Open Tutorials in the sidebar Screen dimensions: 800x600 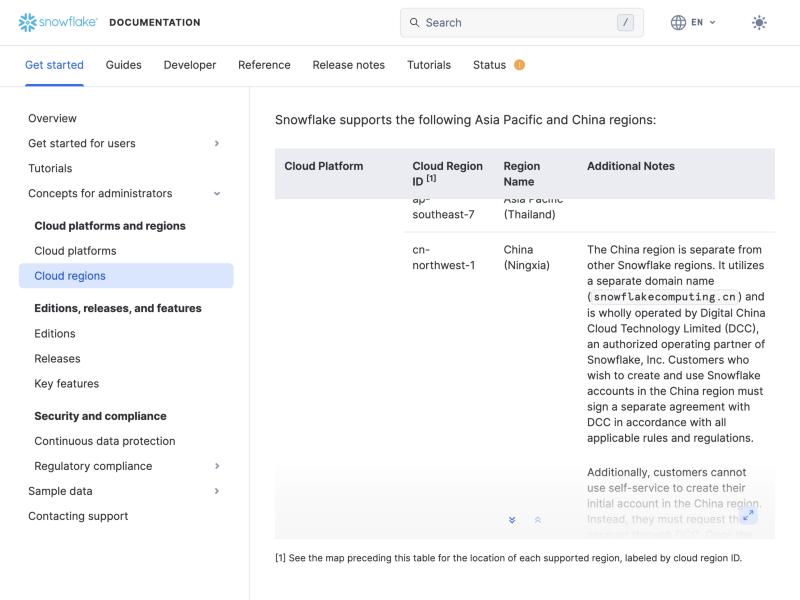(50, 168)
